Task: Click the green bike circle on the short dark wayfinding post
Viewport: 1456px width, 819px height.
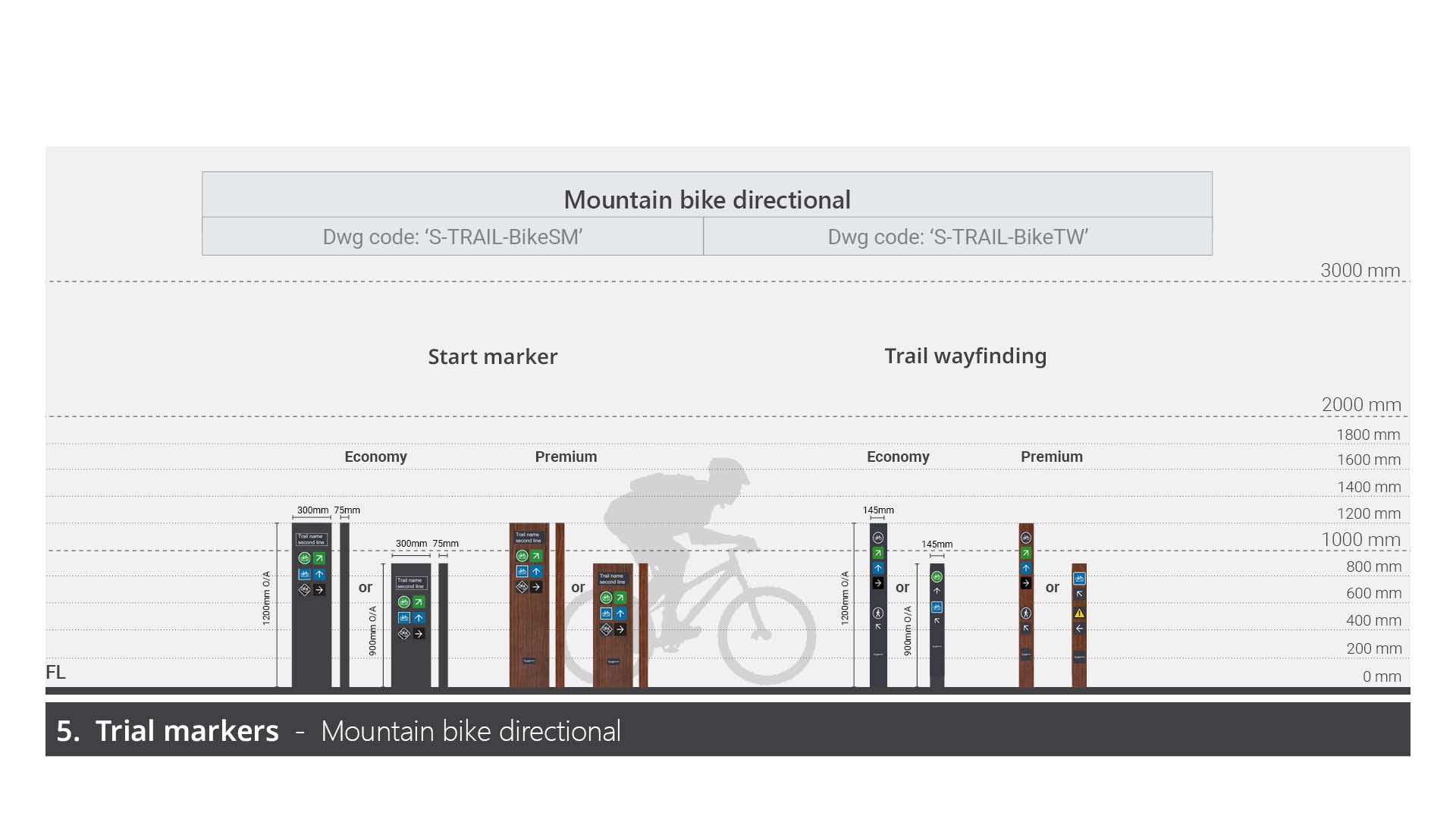Action: pyautogui.click(x=937, y=577)
